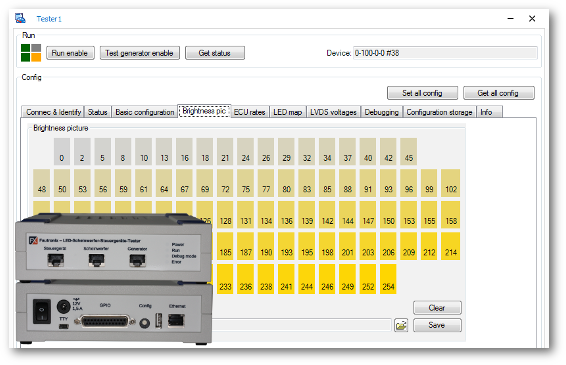Image resolution: width=566 pixels, height=365 pixels.
Task: Select brightness cell 158
Action: coord(450,215)
